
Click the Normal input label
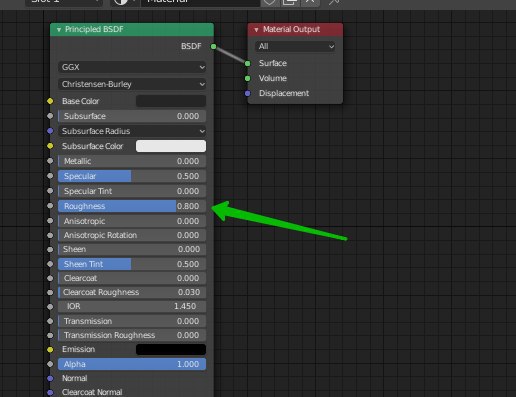pyautogui.click(x=74, y=378)
